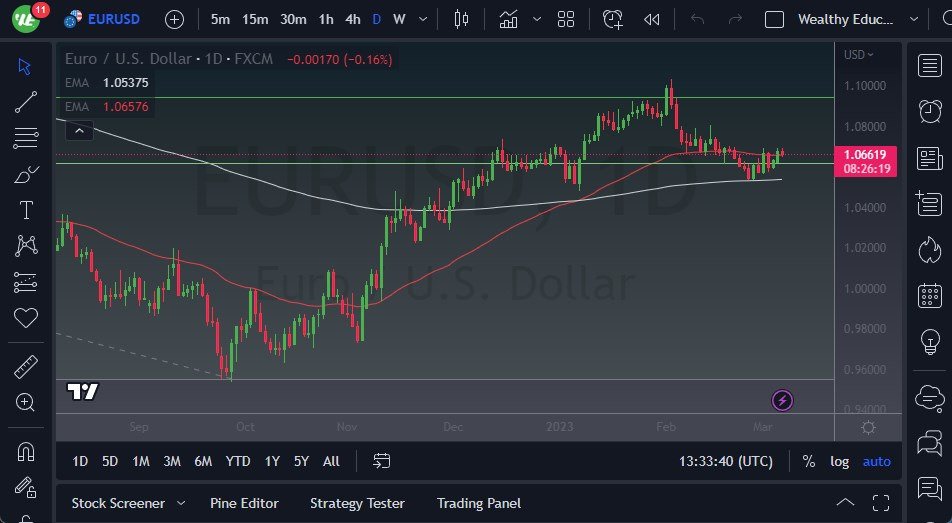Open the candlestick chart style selector
The height and width of the screenshot is (523, 952).
click(461, 19)
